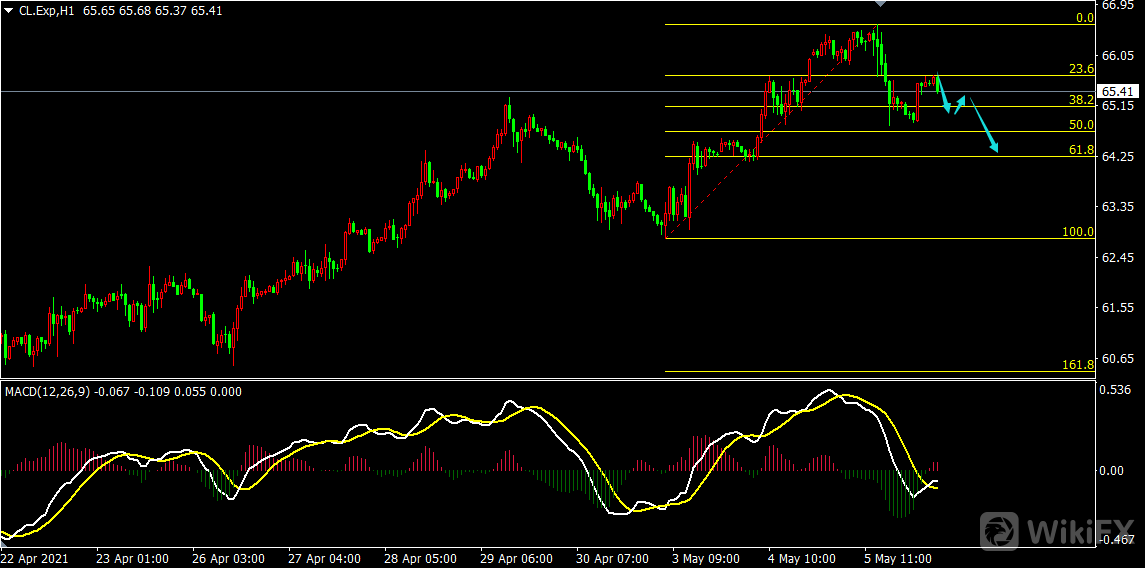Click the triangle arrow beside CL.Exp,H1
This screenshot has height=568, width=1145.
(x=9, y=10)
